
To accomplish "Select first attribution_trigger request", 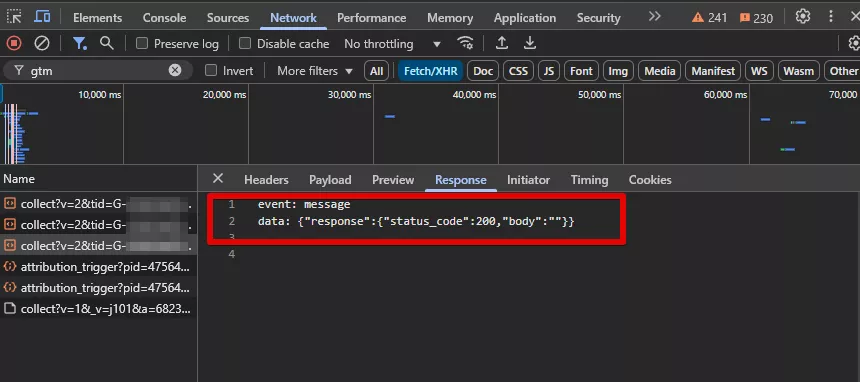I will pyautogui.click(x=99, y=267).
